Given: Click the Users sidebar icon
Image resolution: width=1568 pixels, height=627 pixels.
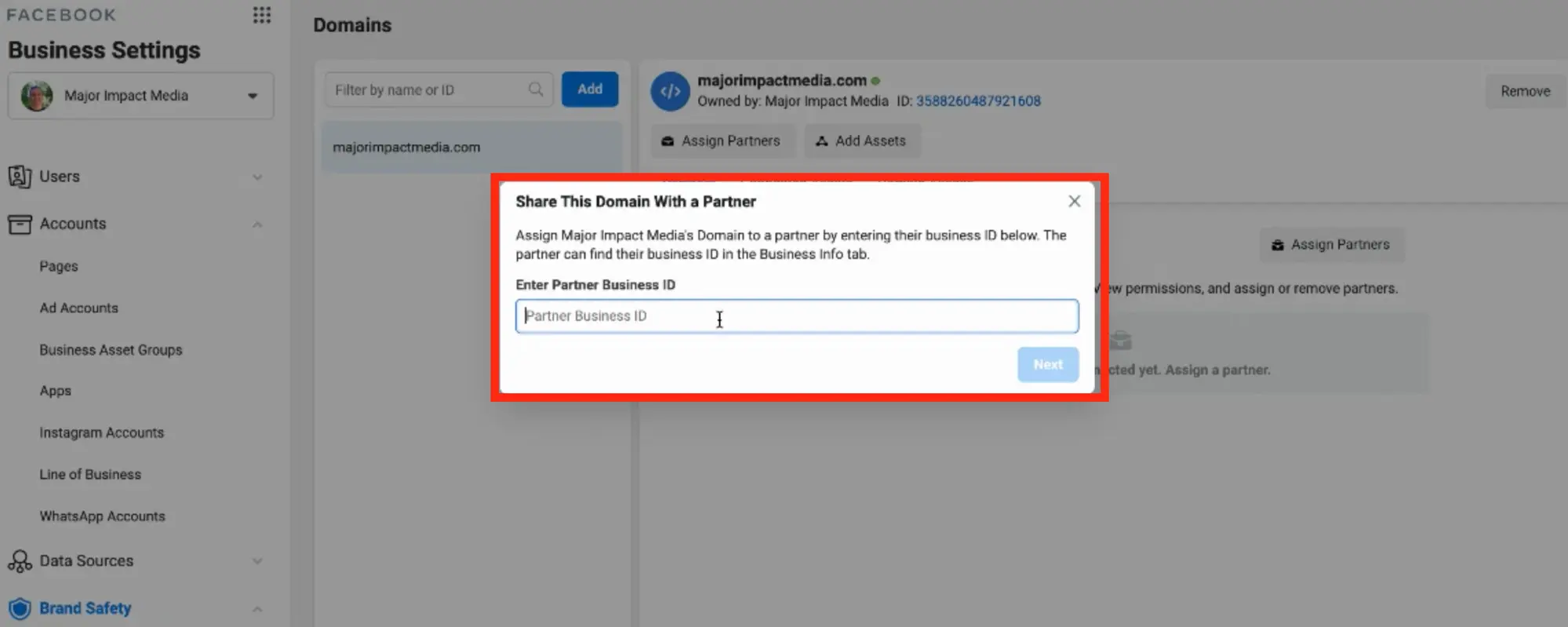Looking at the screenshot, I should [x=20, y=177].
